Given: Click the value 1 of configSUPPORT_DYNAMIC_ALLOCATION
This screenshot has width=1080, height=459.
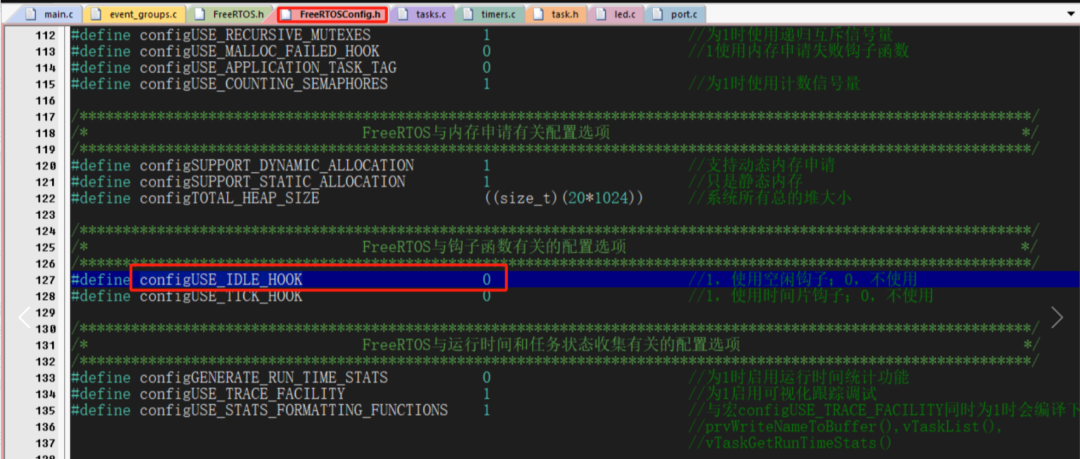Looking at the screenshot, I should pos(486,165).
